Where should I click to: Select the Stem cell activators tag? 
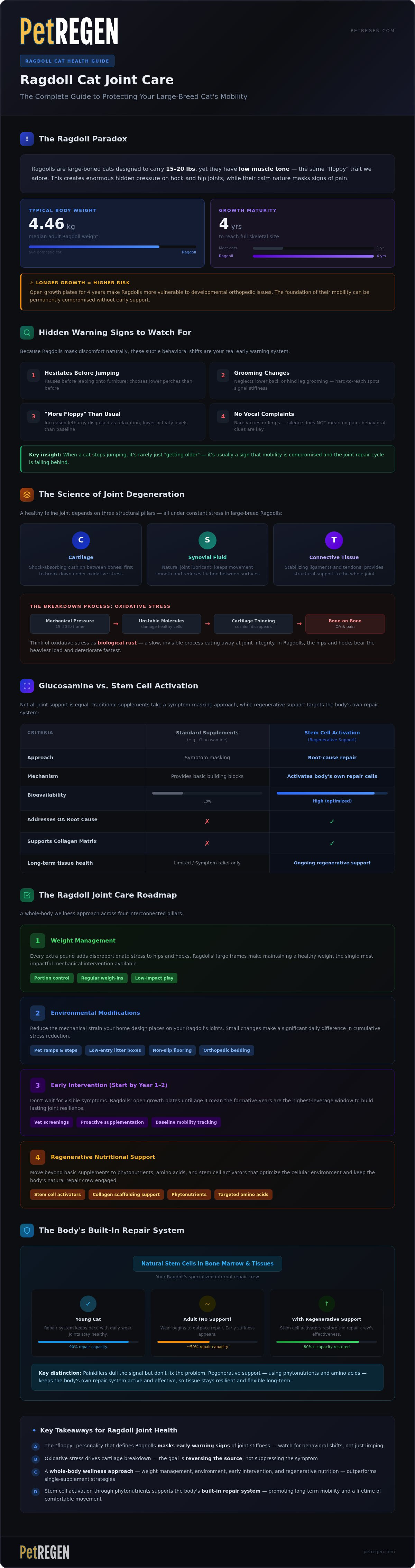point(57,1194)
